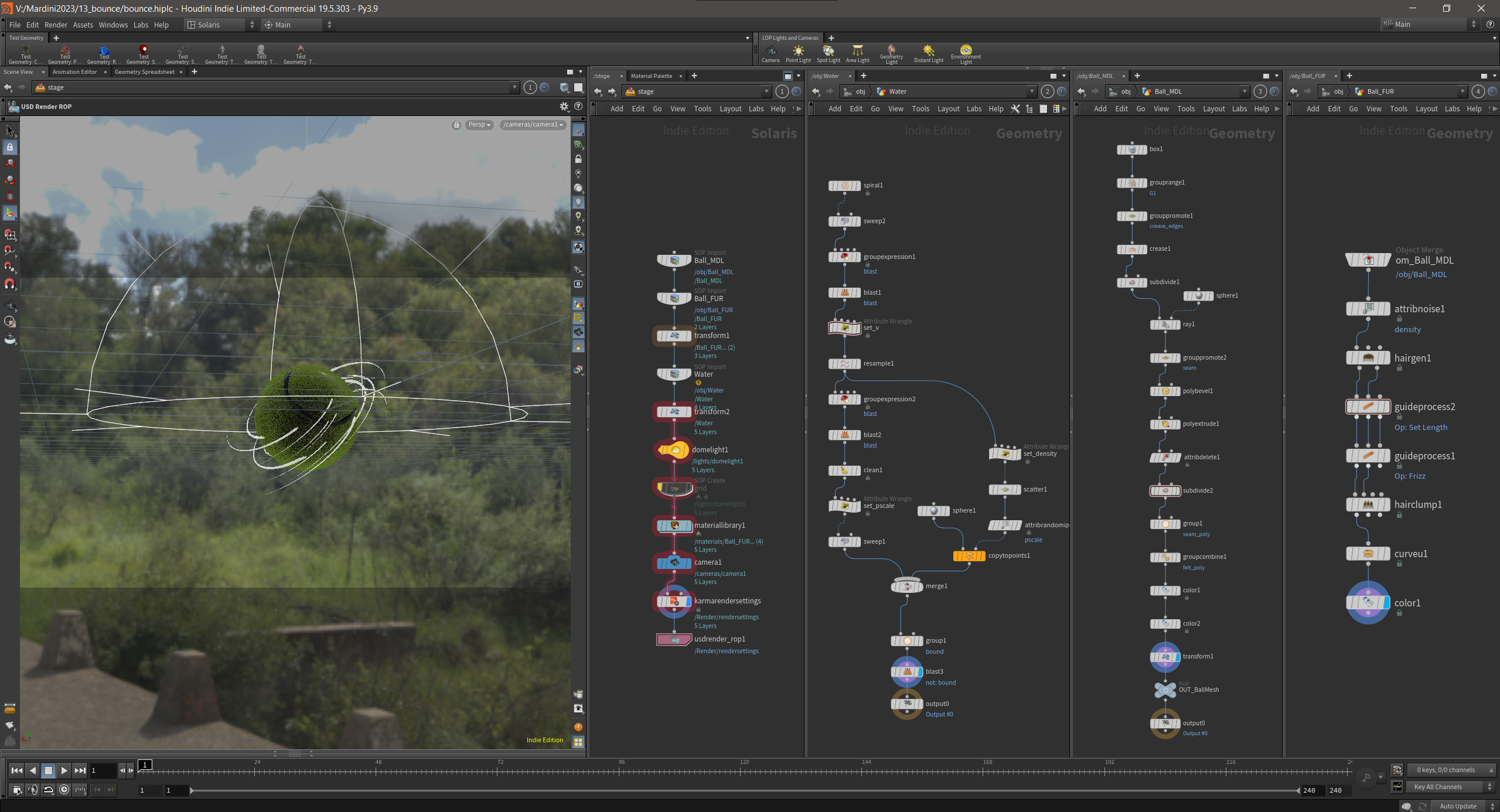1500x812 pixels.
Task: Open the Solaris desktop dropdown
Action: 221,25
